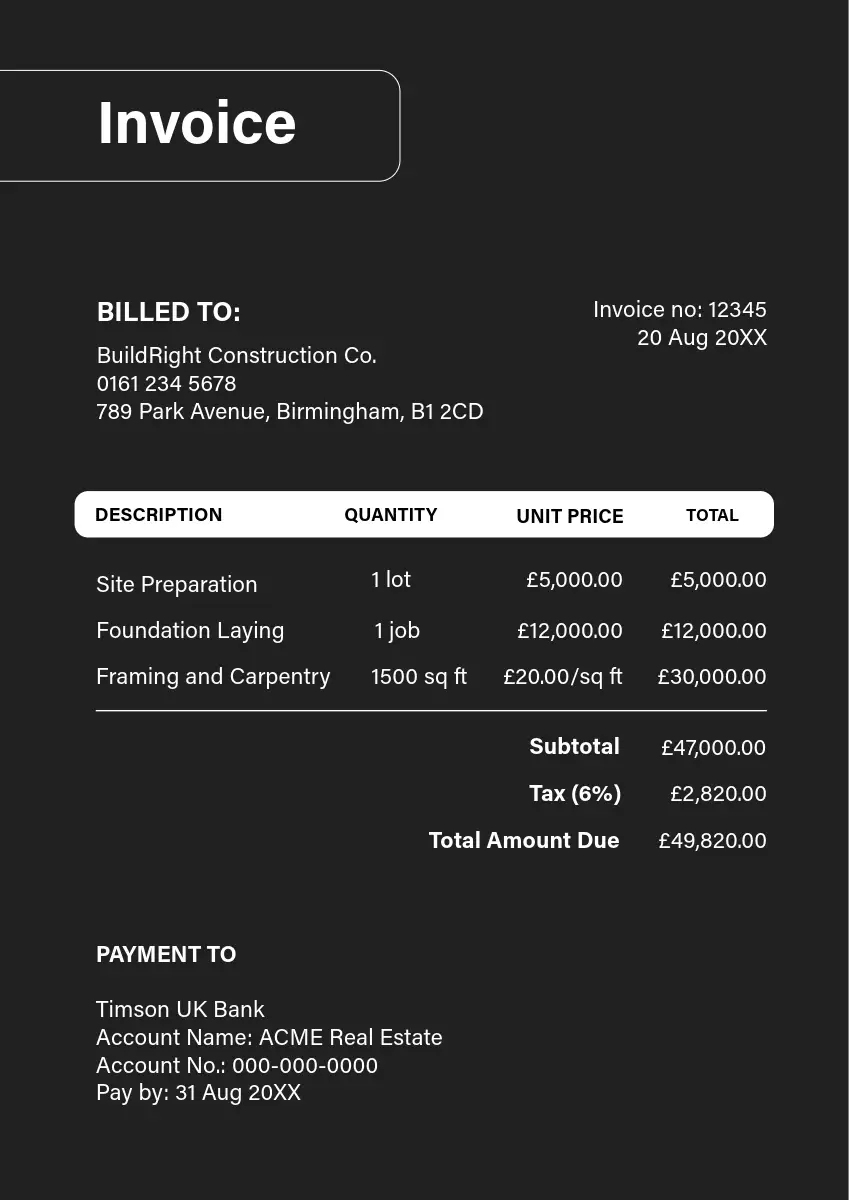Select the BILLED TO heading
This screenshot has width=849, height=1200.
pyautogui.click(x=168, y=312)
